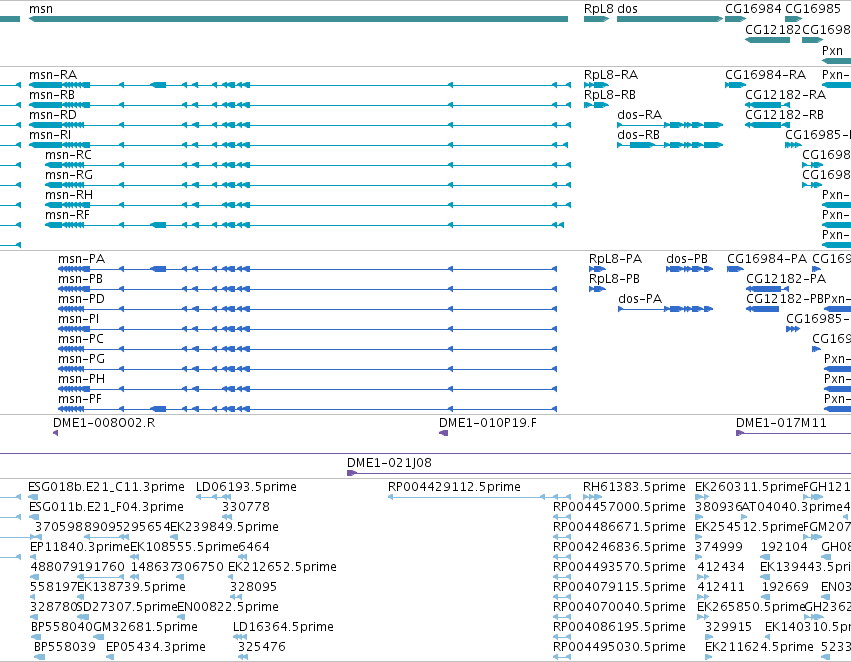Image resolution: width=851 pixels, height=662 pixels.
Task: Select EST RP004246836.5prime
Action: [562, 557]
